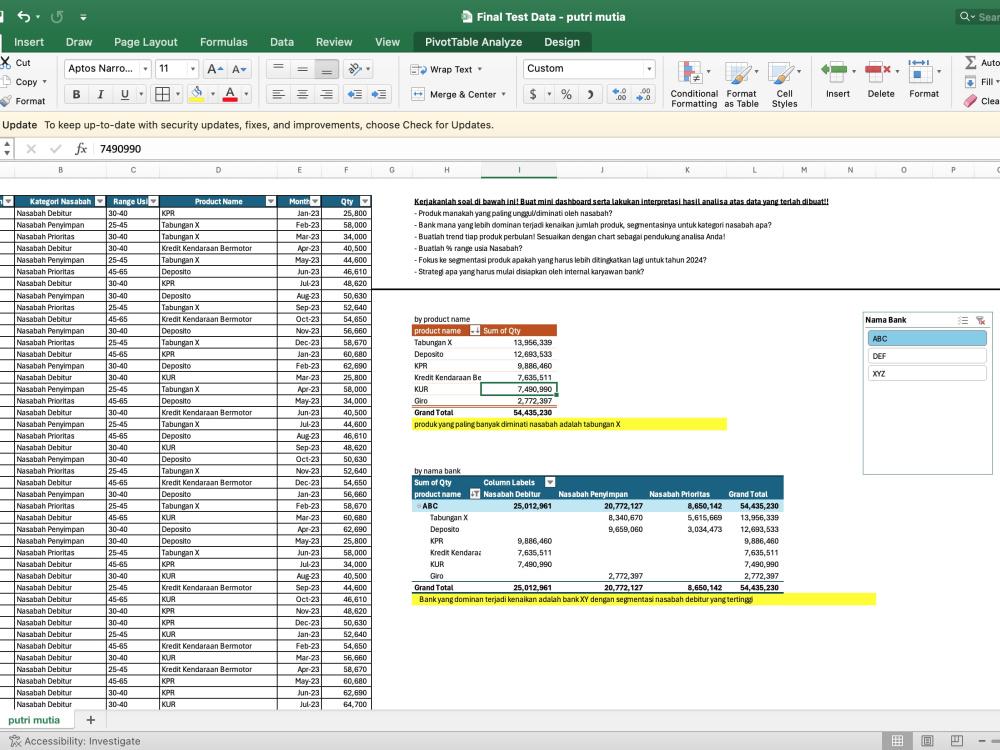Click Comma Style icon
Image resolution: width=1000 pixels, height=750 pixels.
point(591,94)
